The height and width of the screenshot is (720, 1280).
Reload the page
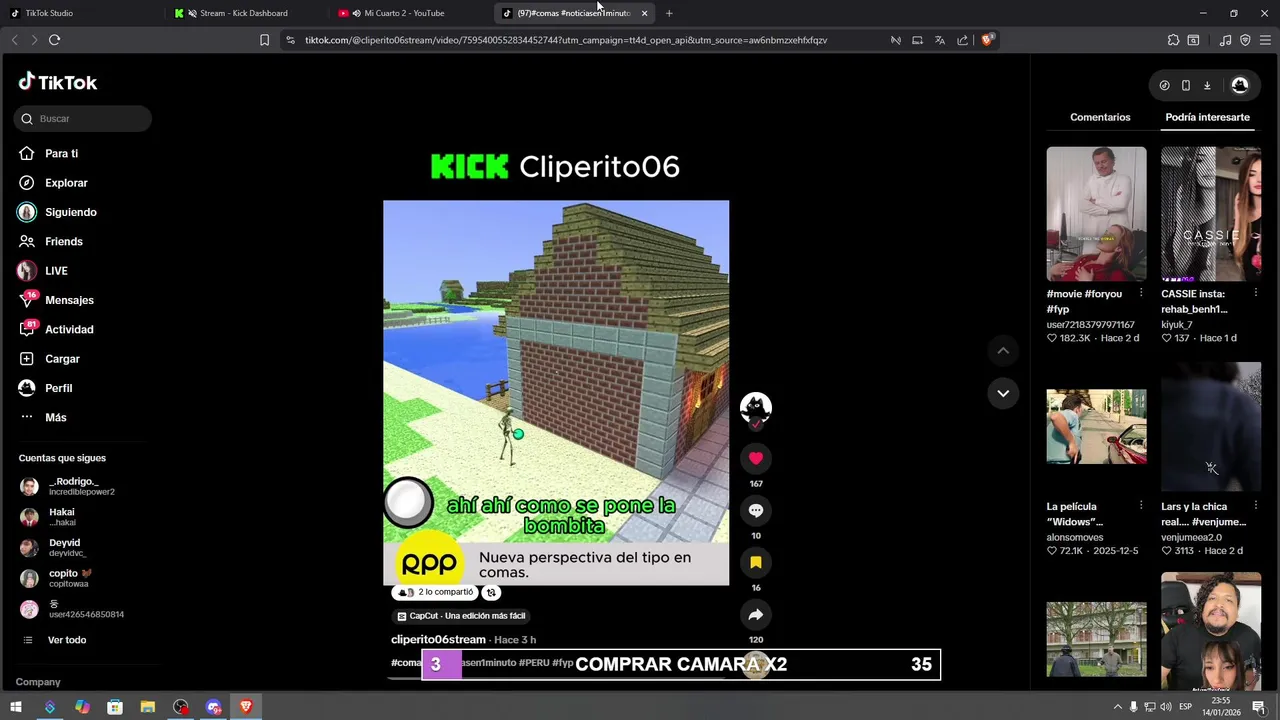pyautogui.click(x=54, y=40)
